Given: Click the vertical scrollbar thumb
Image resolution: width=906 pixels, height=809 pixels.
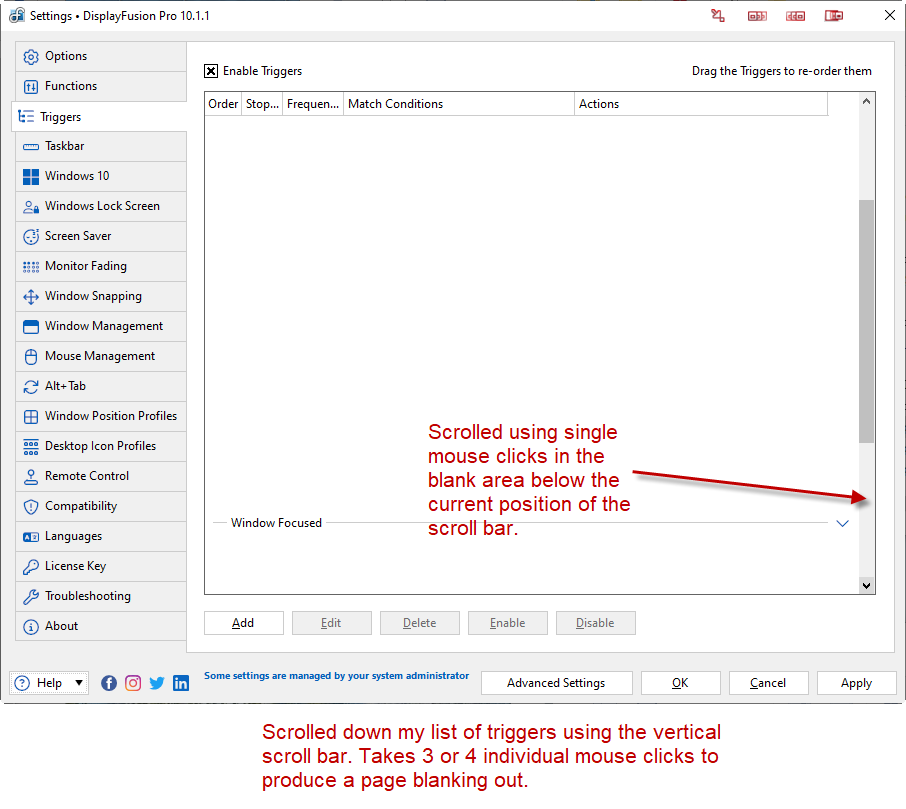Looking at the screenshot, I should [867, 320].
